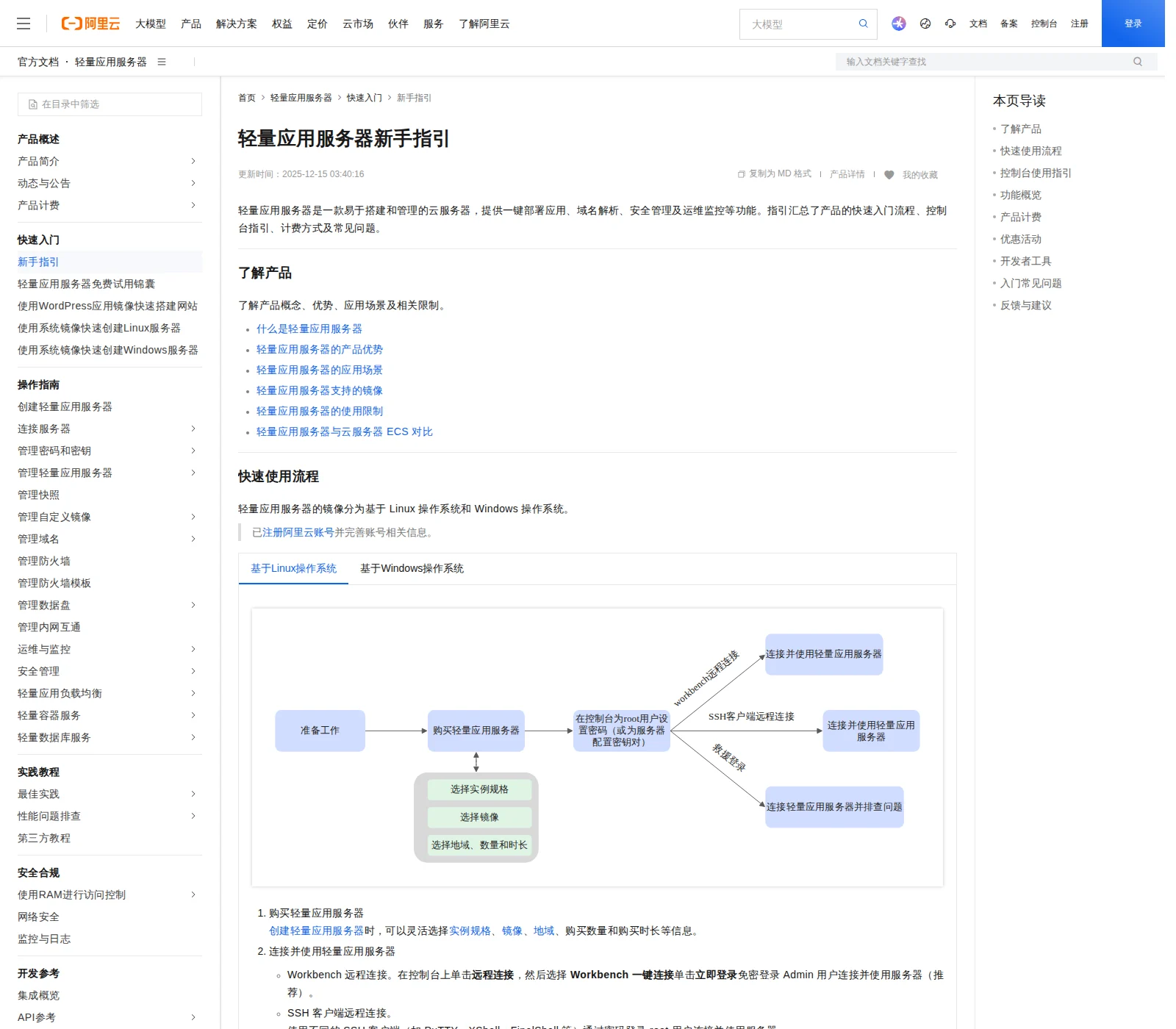
Task: Click the 复制为 MD 格式 copy icon
Action: pyautogui.click(x=742, y=174)
